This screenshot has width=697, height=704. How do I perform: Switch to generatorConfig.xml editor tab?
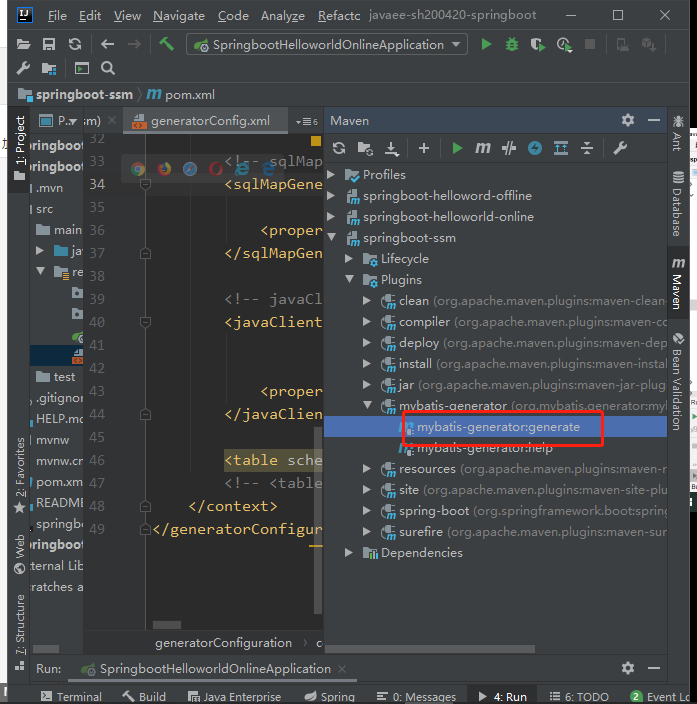[205, 121]
